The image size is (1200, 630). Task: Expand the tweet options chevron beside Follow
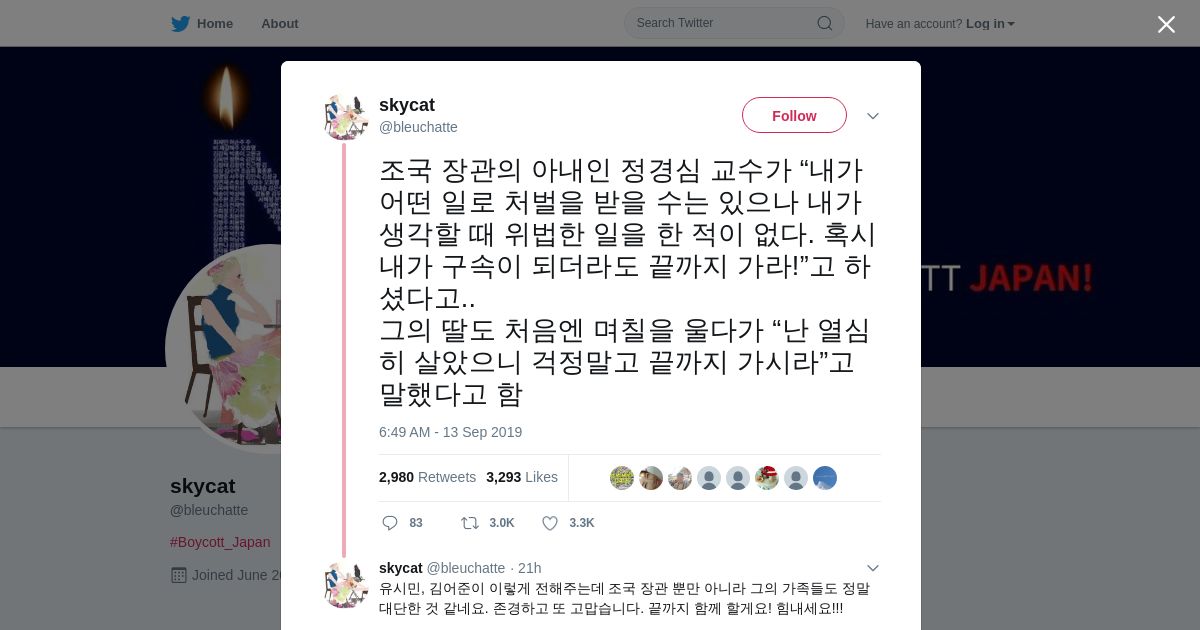pyautogui.click(x=873, y=116)
